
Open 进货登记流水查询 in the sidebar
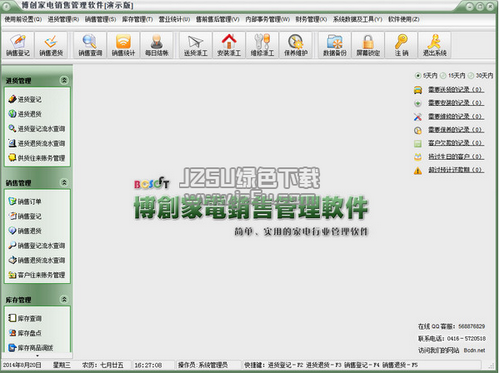click(37, 128)
